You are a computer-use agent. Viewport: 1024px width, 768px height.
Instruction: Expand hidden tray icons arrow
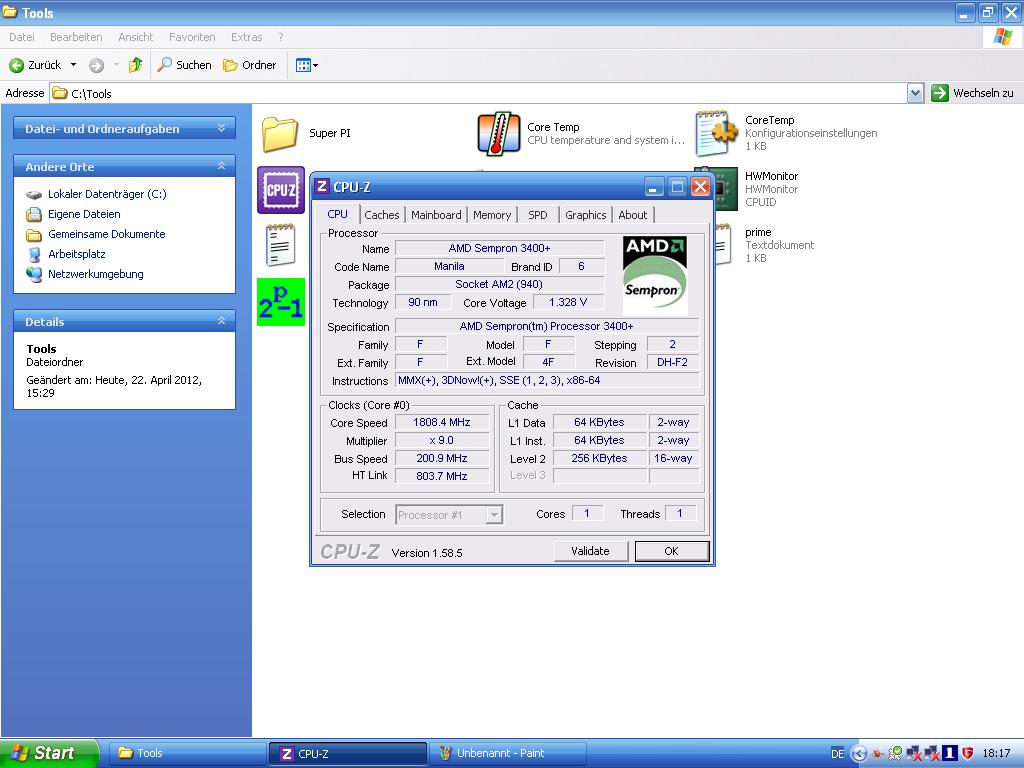click(859, 754)
